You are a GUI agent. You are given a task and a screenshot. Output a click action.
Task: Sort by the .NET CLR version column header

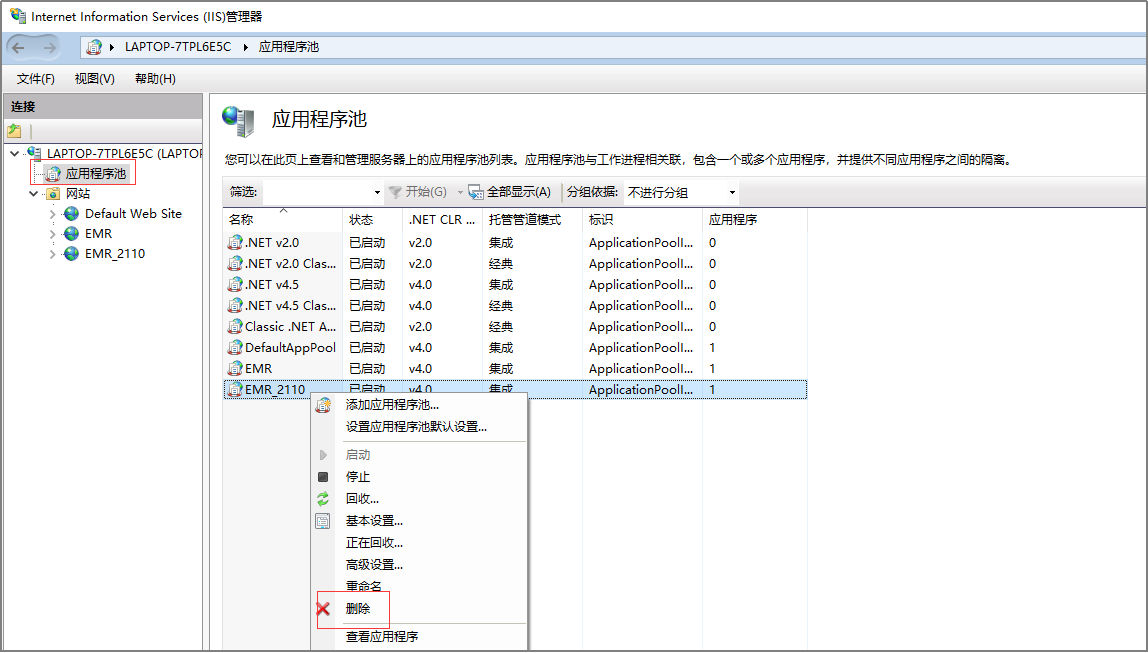coord(442,220)
